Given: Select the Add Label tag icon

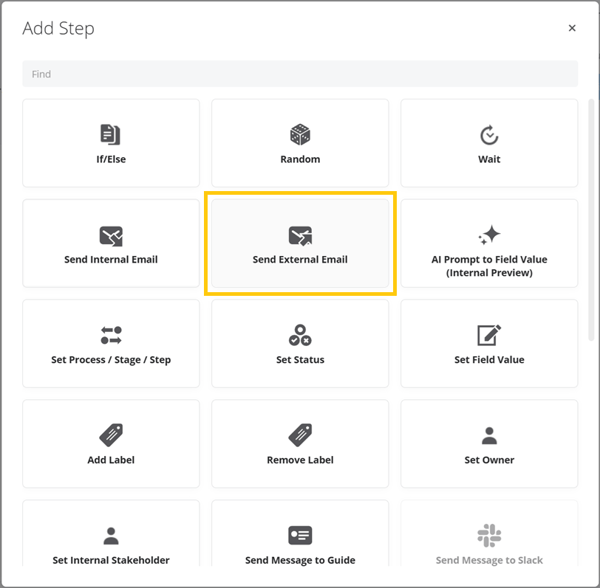Looking at the screenshot, I should point(111,435).
